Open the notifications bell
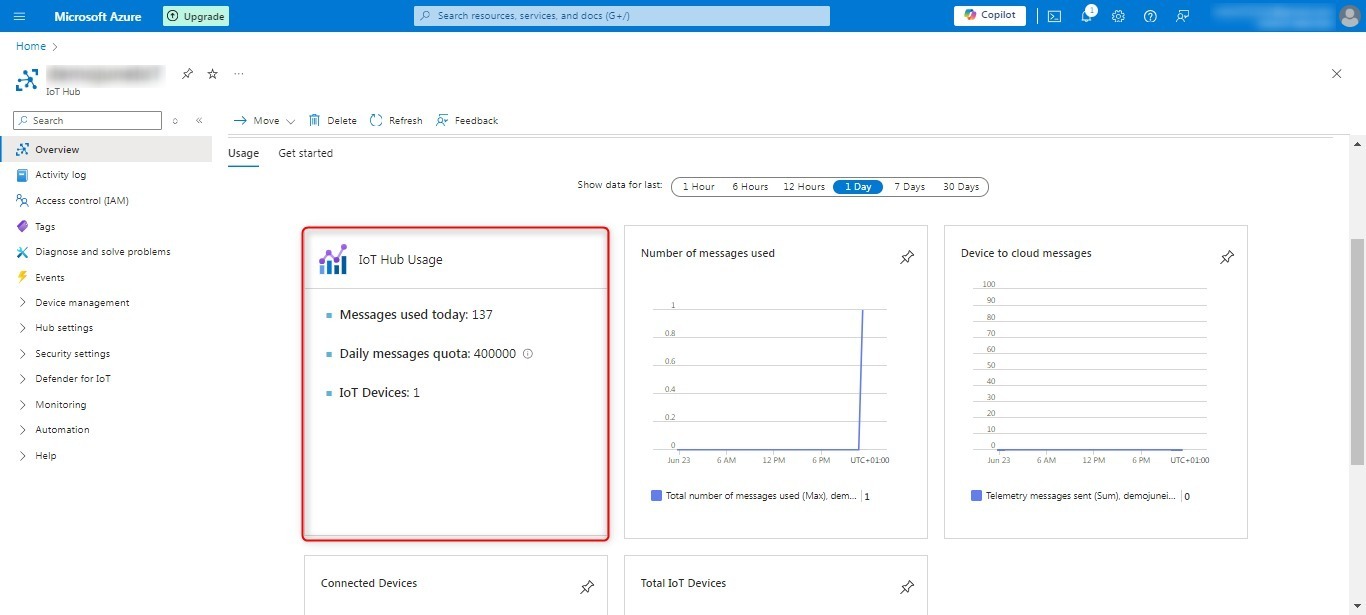Viewport: 1366px width, 615px height. 1086,16
